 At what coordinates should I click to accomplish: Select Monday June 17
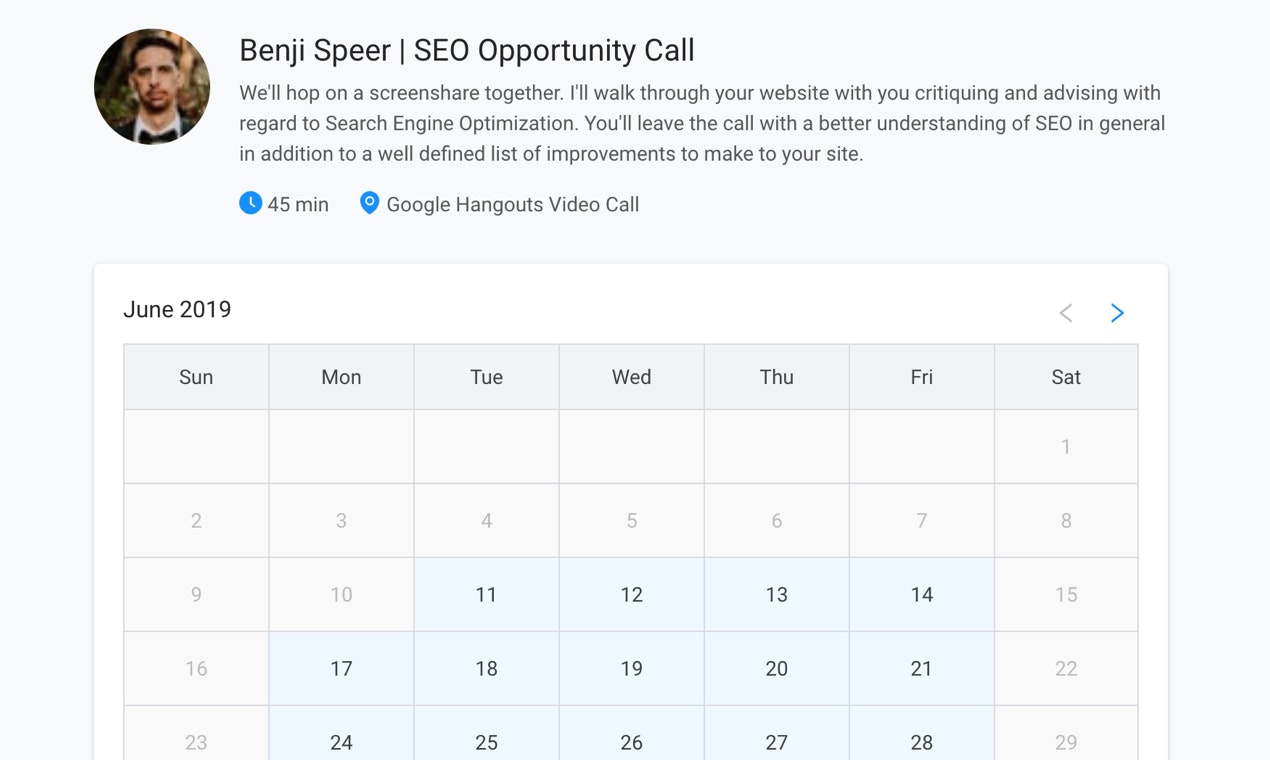(x=341, y=668)
